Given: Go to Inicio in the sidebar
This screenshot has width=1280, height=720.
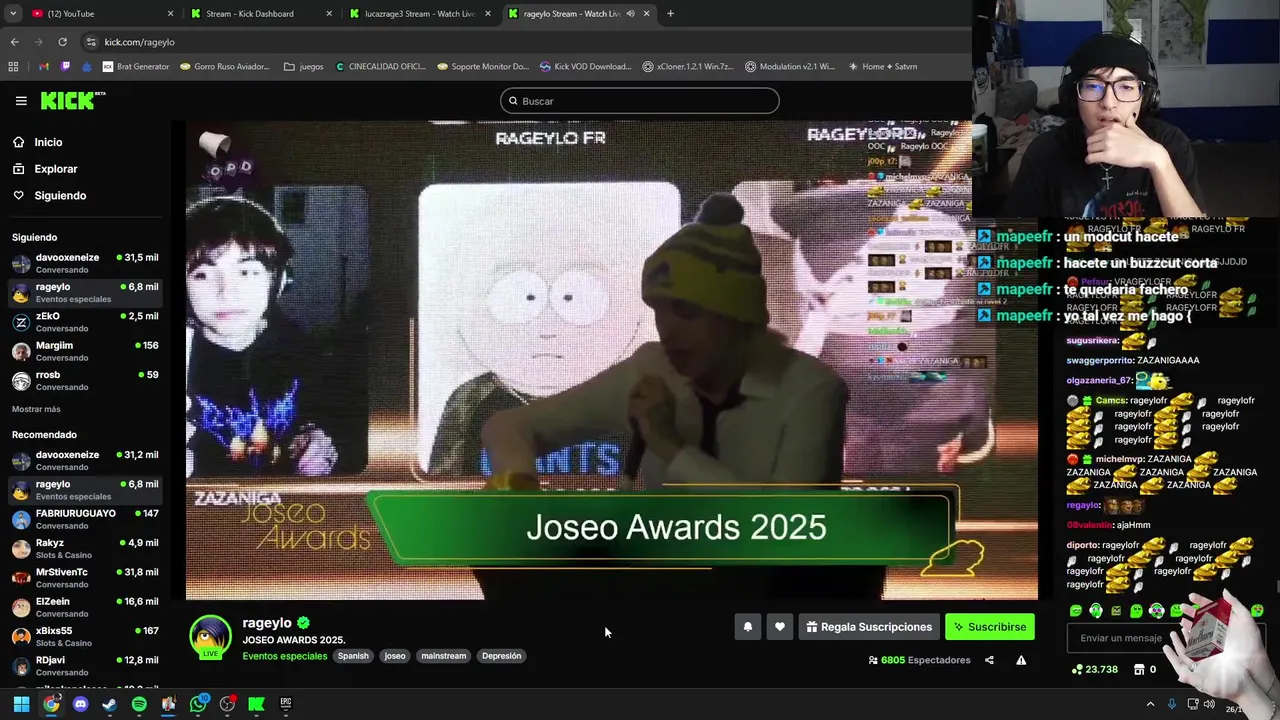Looking at the screenshot, I should pos(48,142).
